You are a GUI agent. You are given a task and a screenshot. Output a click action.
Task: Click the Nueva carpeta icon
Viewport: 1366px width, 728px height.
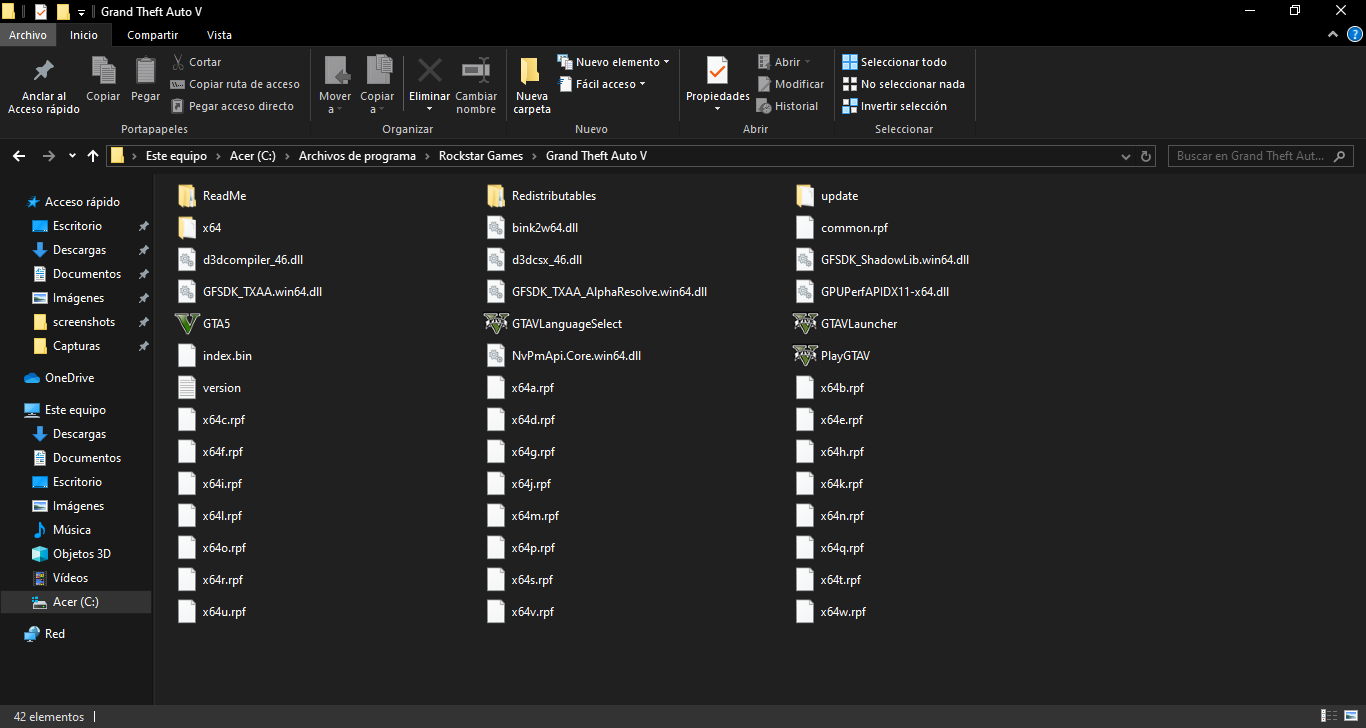(532, 72)
